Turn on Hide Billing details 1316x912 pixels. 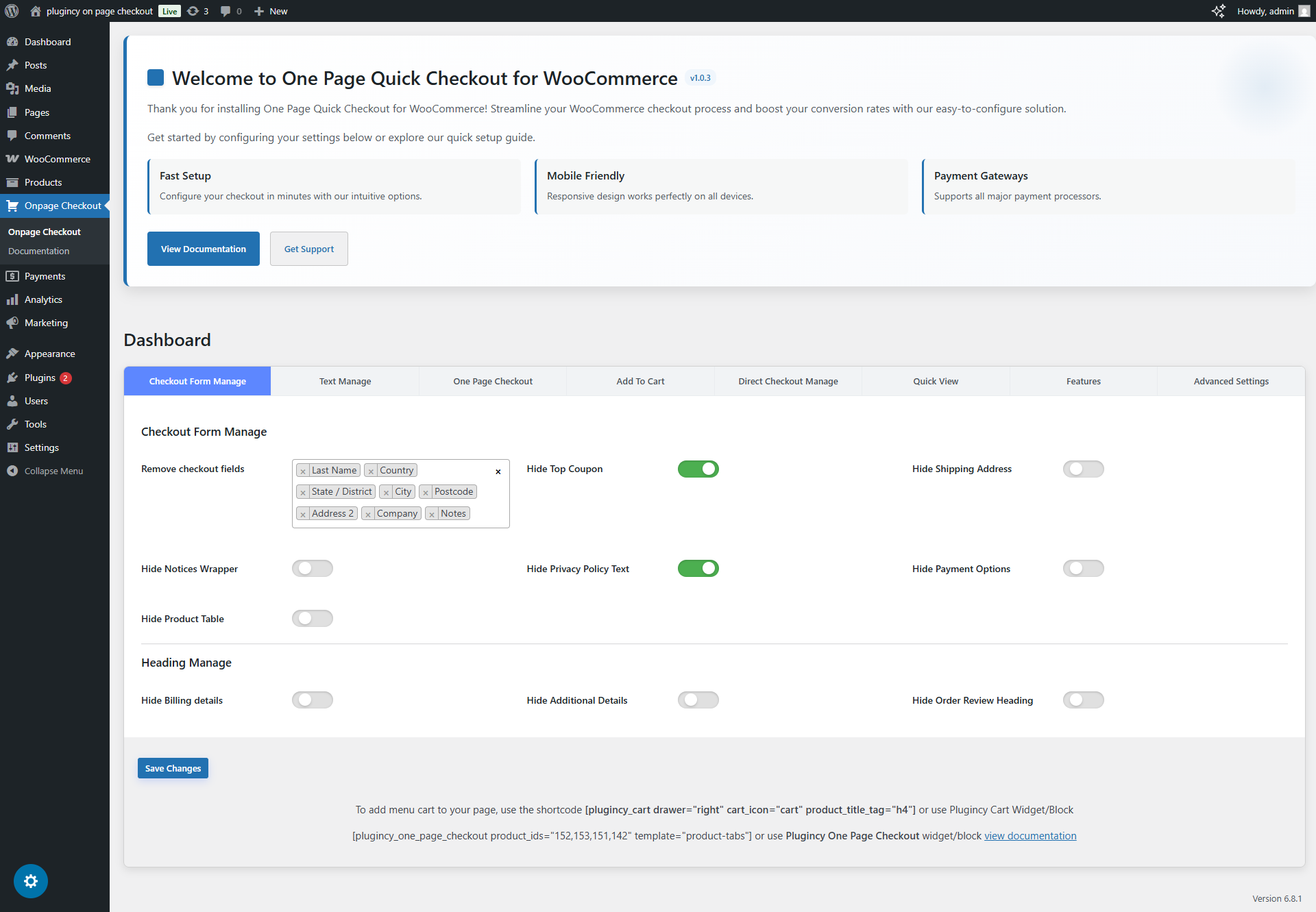pyautogui.click(x=313, y=700)
